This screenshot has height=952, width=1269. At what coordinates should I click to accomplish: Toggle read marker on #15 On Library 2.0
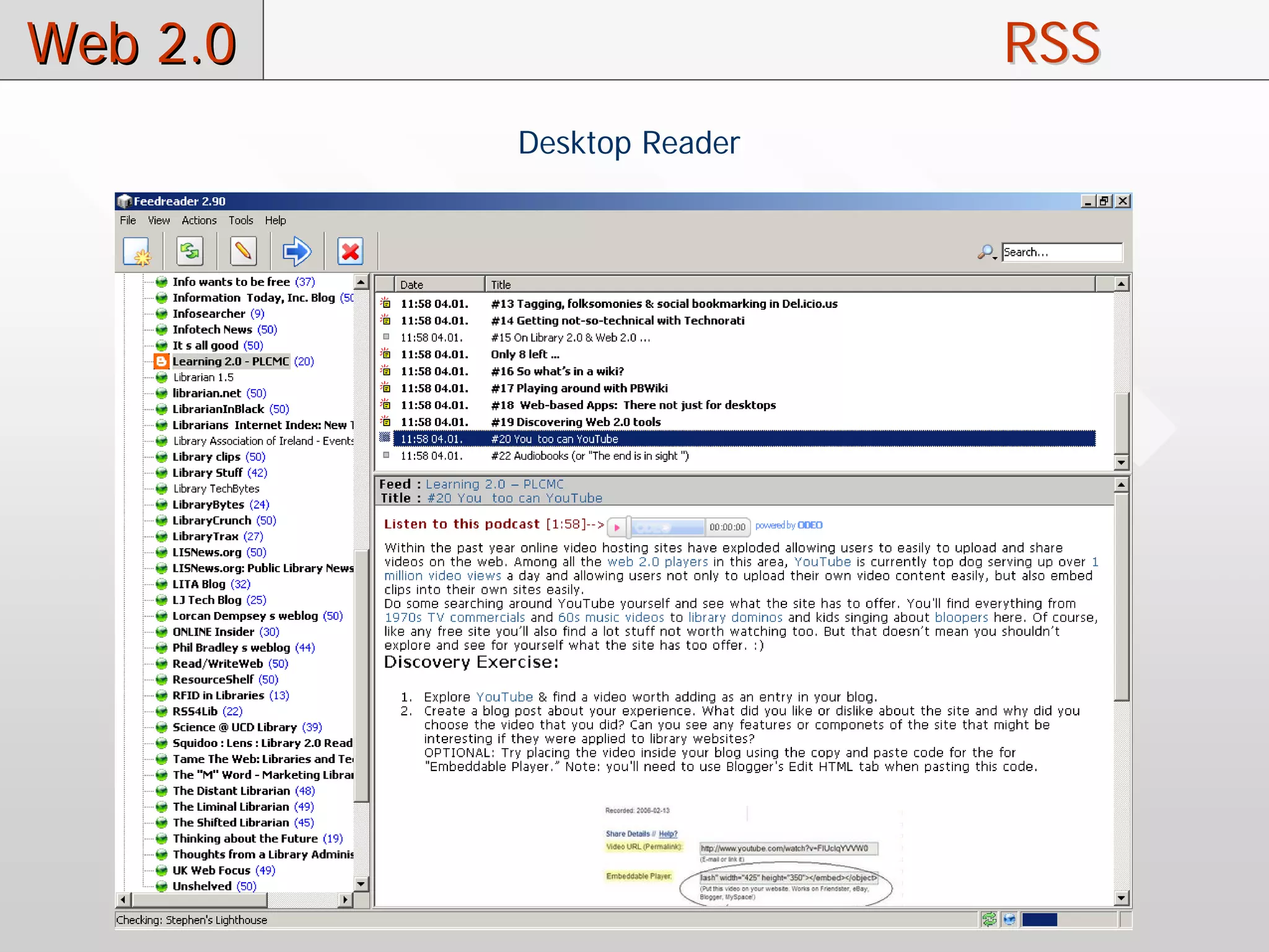coord(386,337)
